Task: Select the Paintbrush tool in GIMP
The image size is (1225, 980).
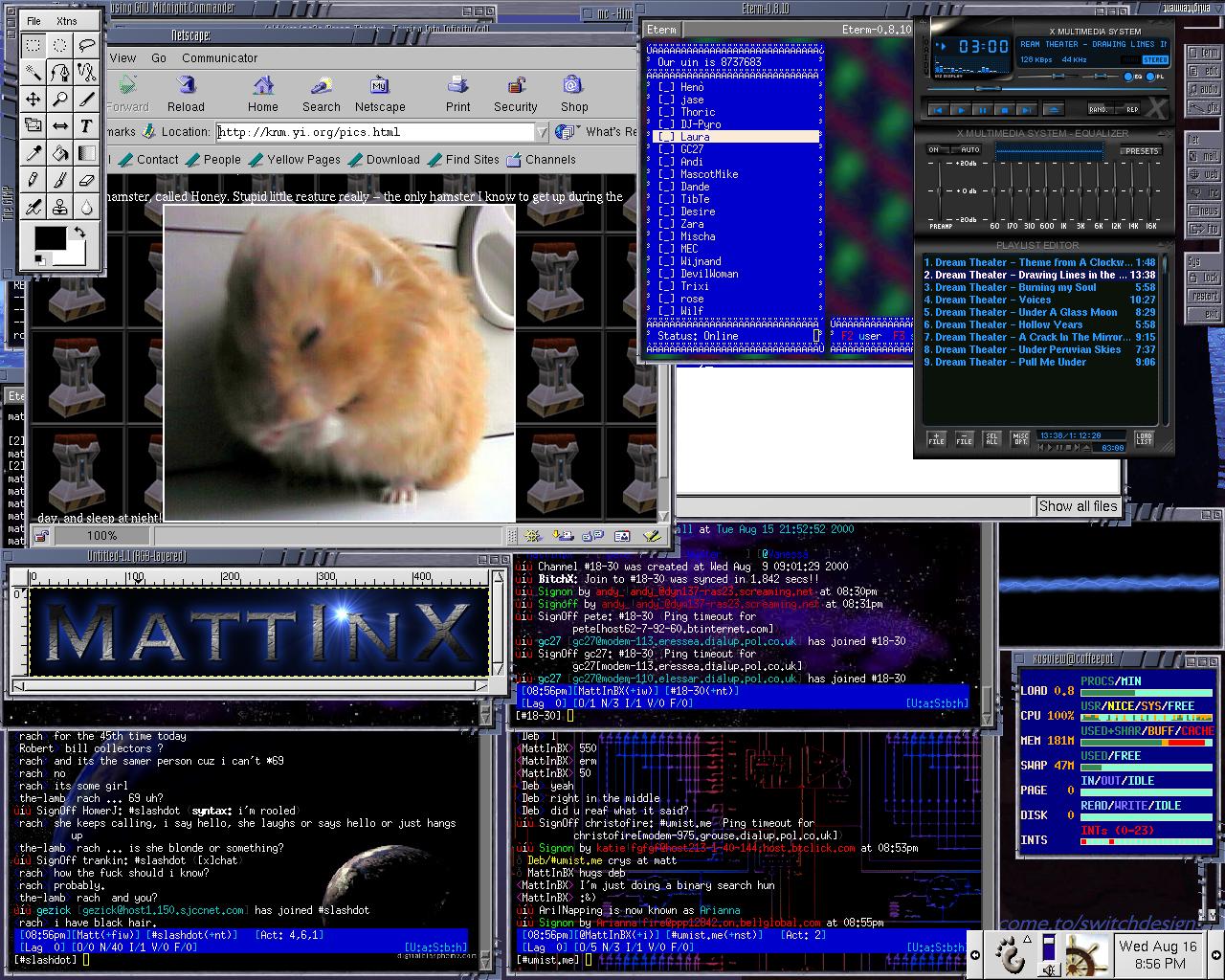Action: (60, 179)
